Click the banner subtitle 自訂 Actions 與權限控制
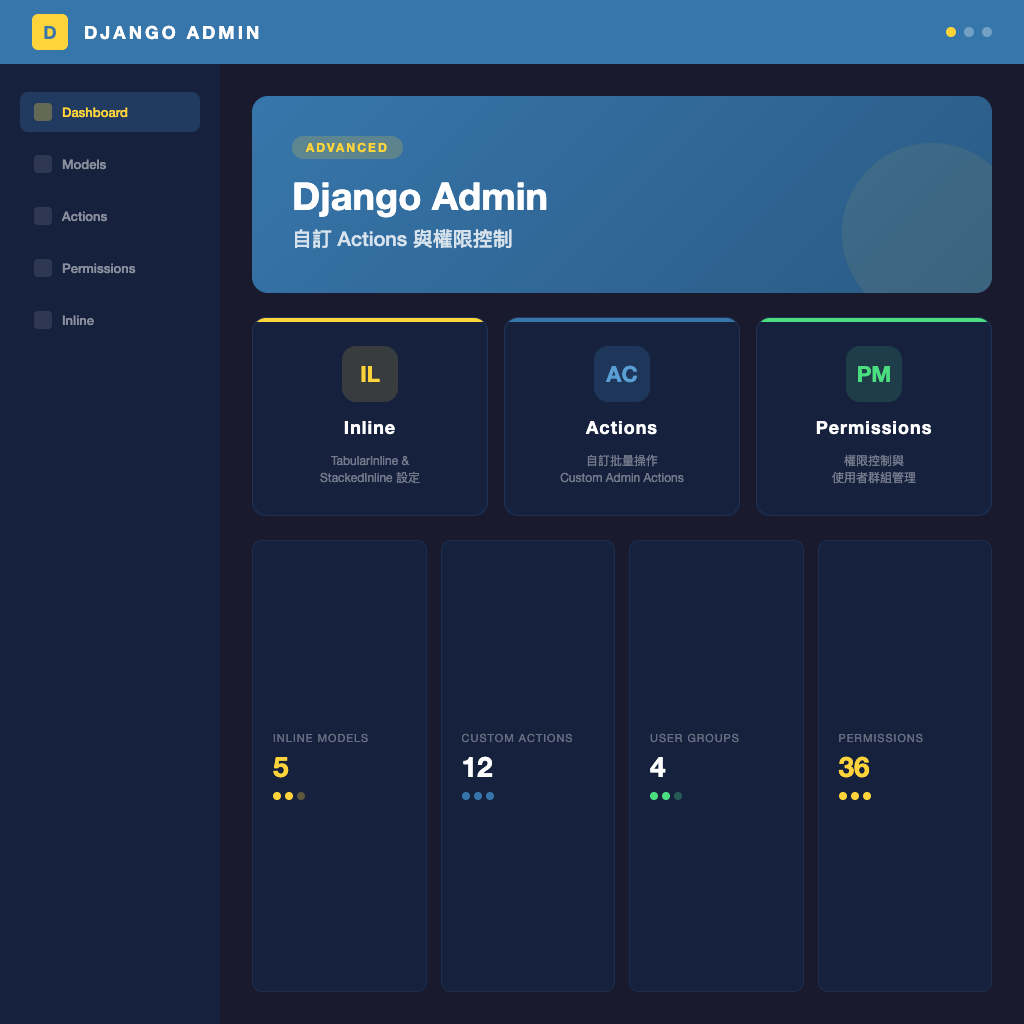 click(x=402, y=239)
